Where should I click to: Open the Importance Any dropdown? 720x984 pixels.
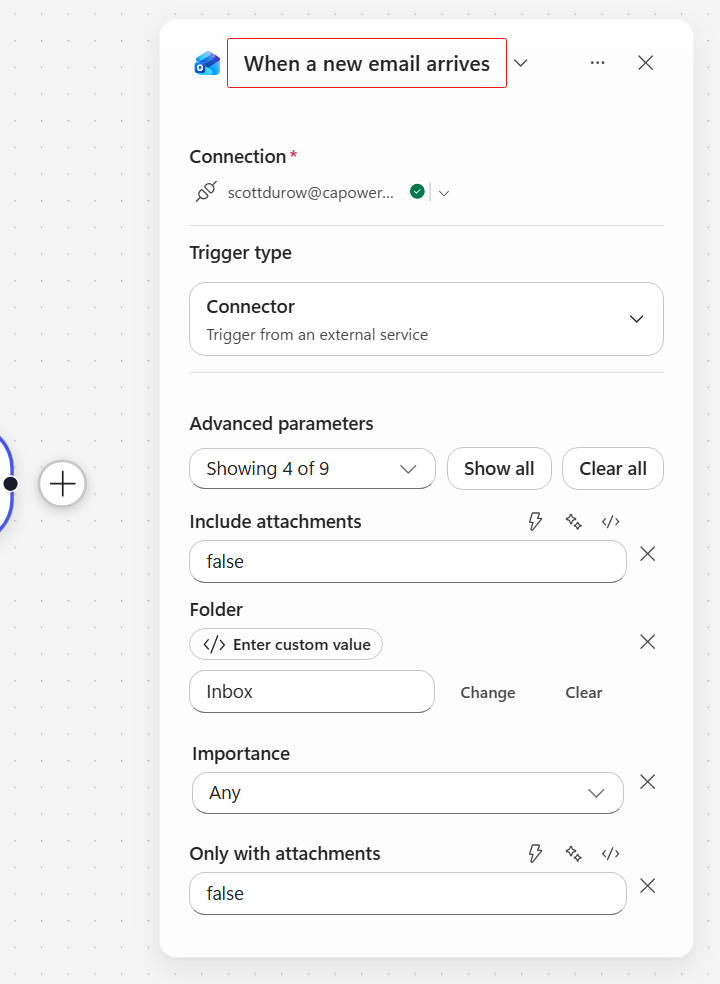(408, 793)
